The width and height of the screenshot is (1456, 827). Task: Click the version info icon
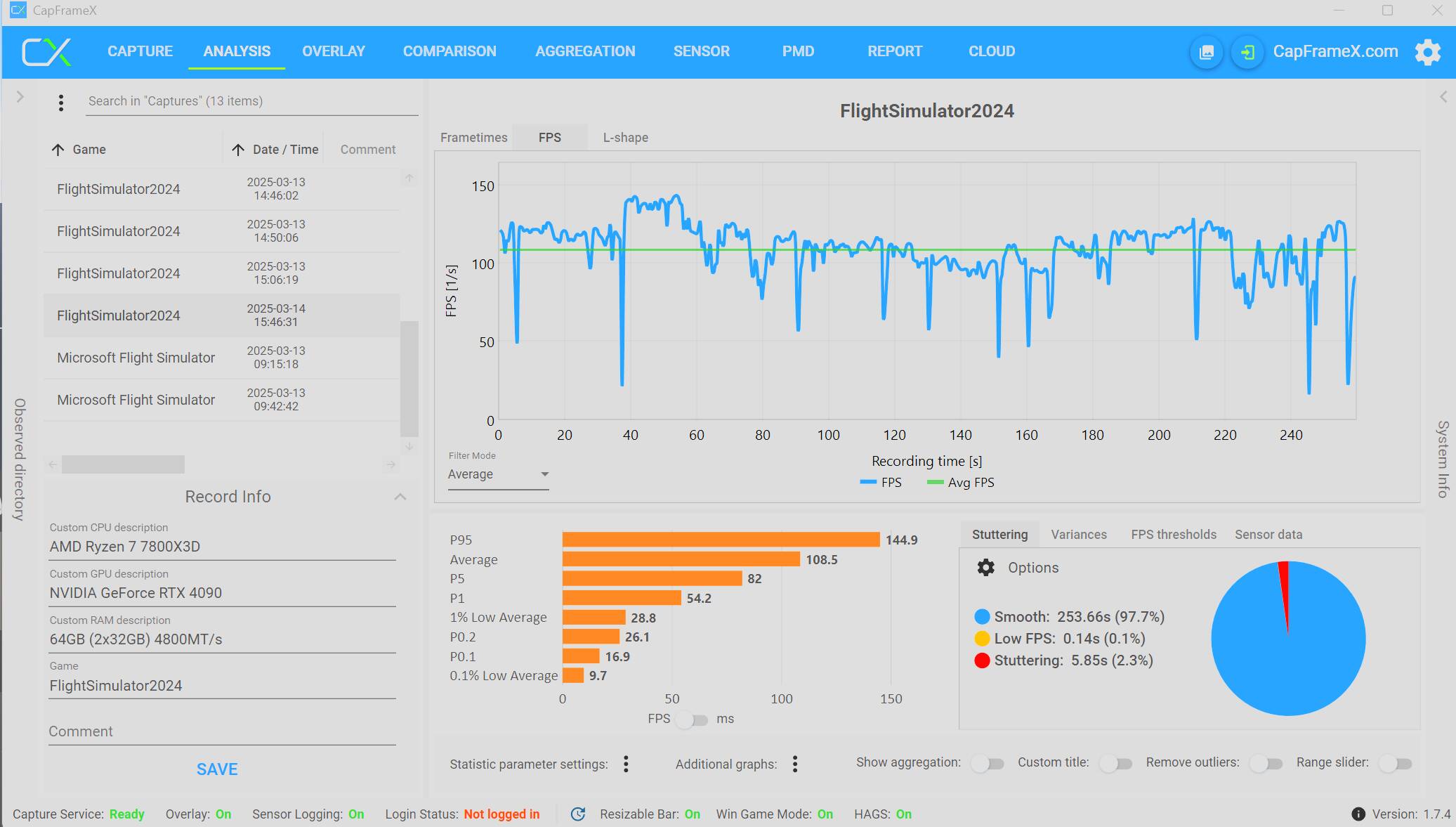pos(1358,814)
